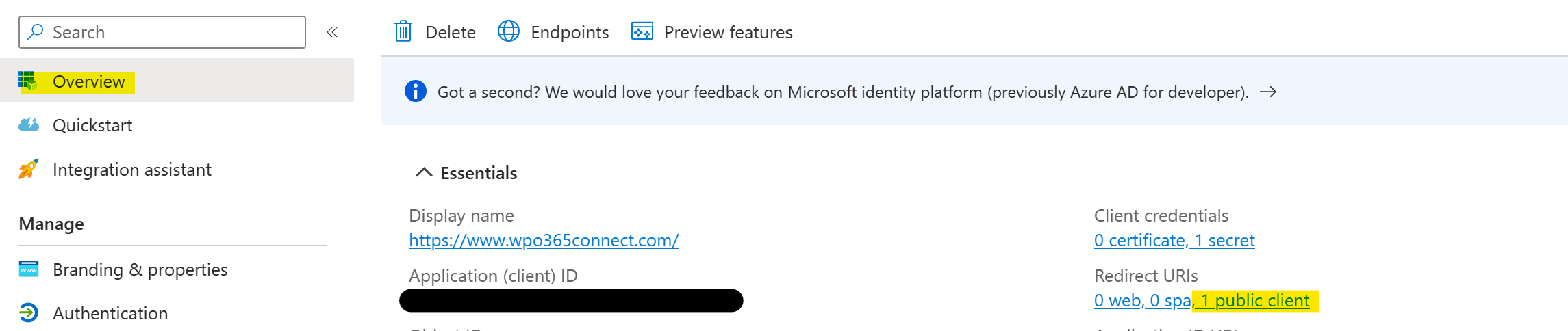Click the Integration assistant rocket icon

tap(28, 169)
